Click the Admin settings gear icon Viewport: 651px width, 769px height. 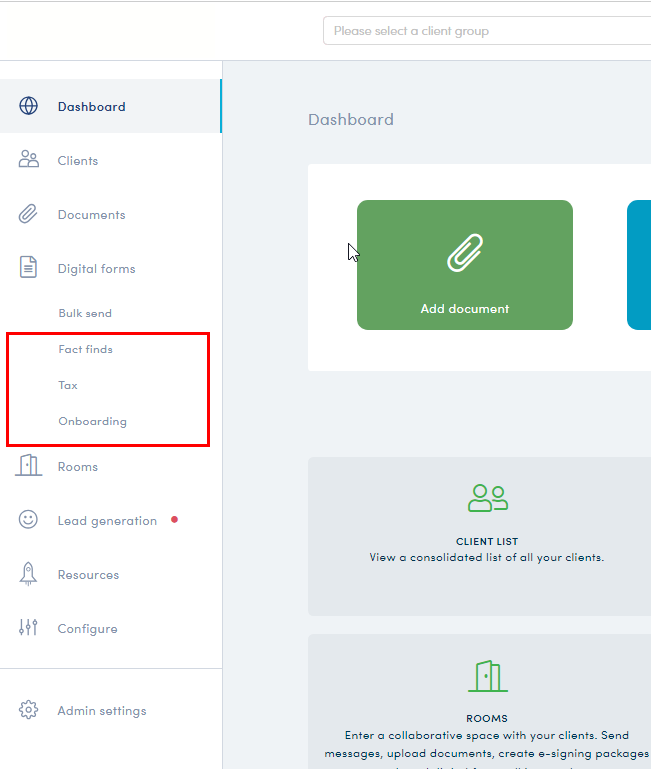pos(28,710)
